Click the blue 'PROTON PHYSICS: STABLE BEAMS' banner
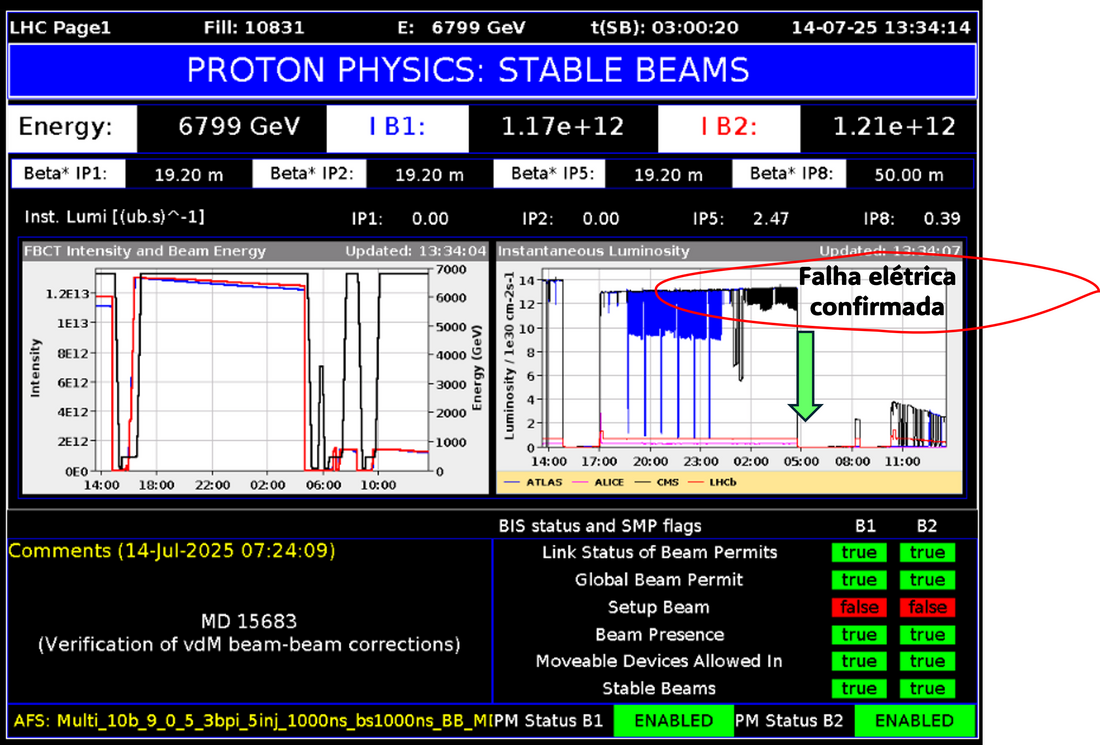Screen dimensions: 1100x745 (492, 70)
